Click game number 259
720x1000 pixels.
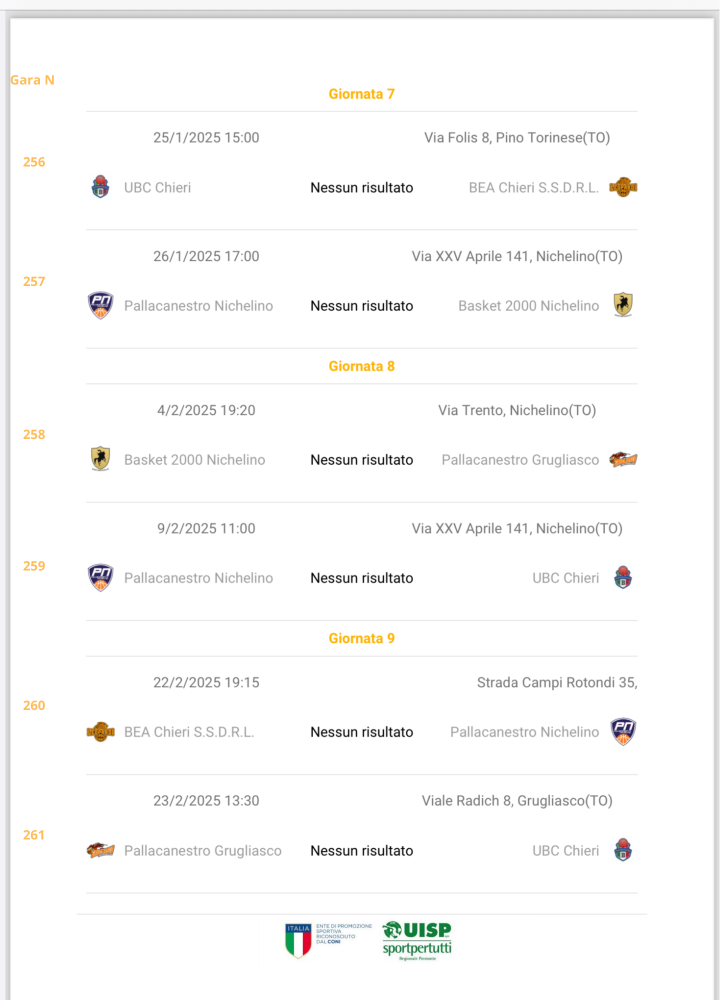pyautogui.click(x=34, y=566)
